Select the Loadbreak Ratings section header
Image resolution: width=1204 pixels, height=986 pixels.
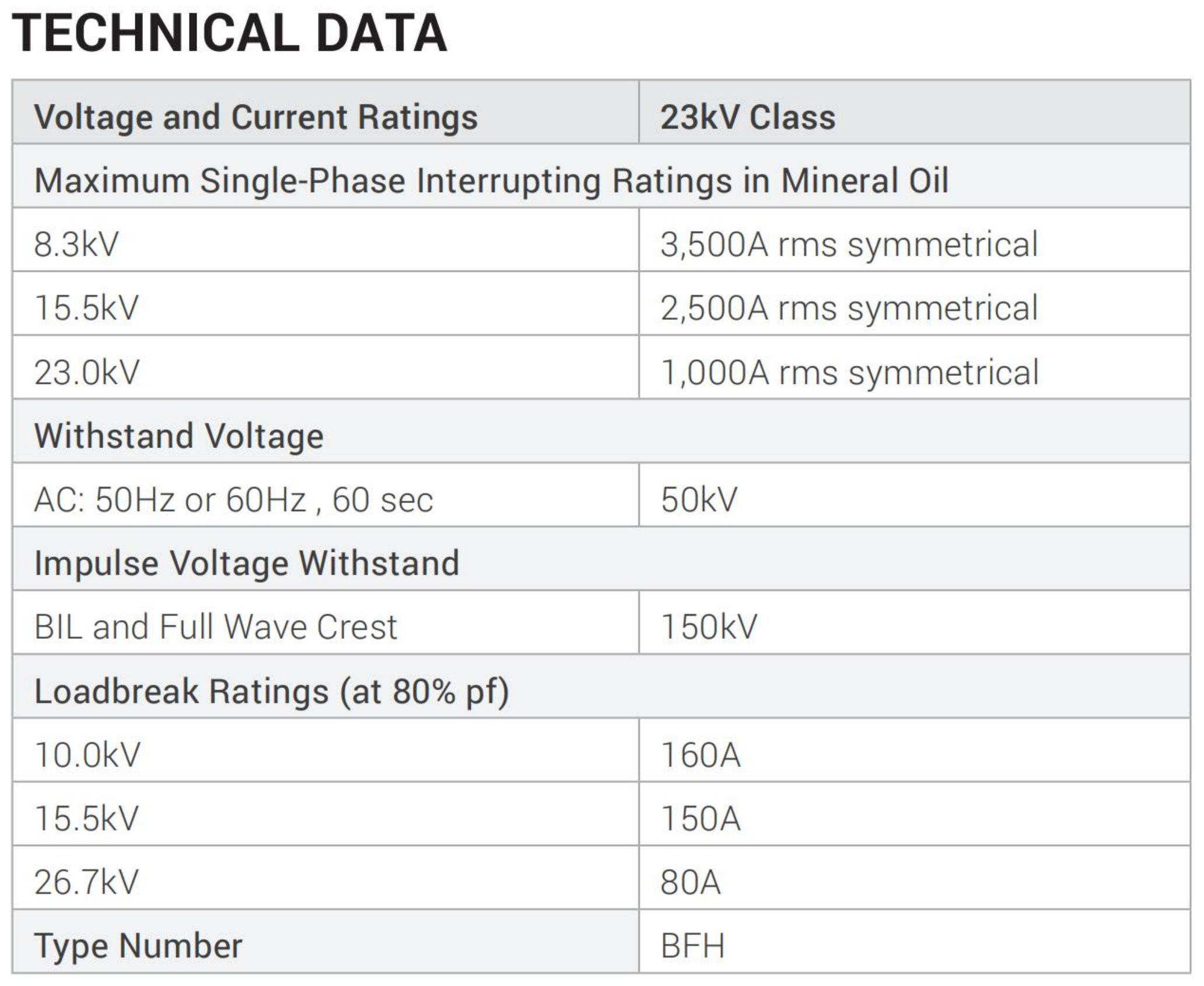coord(271,691)
